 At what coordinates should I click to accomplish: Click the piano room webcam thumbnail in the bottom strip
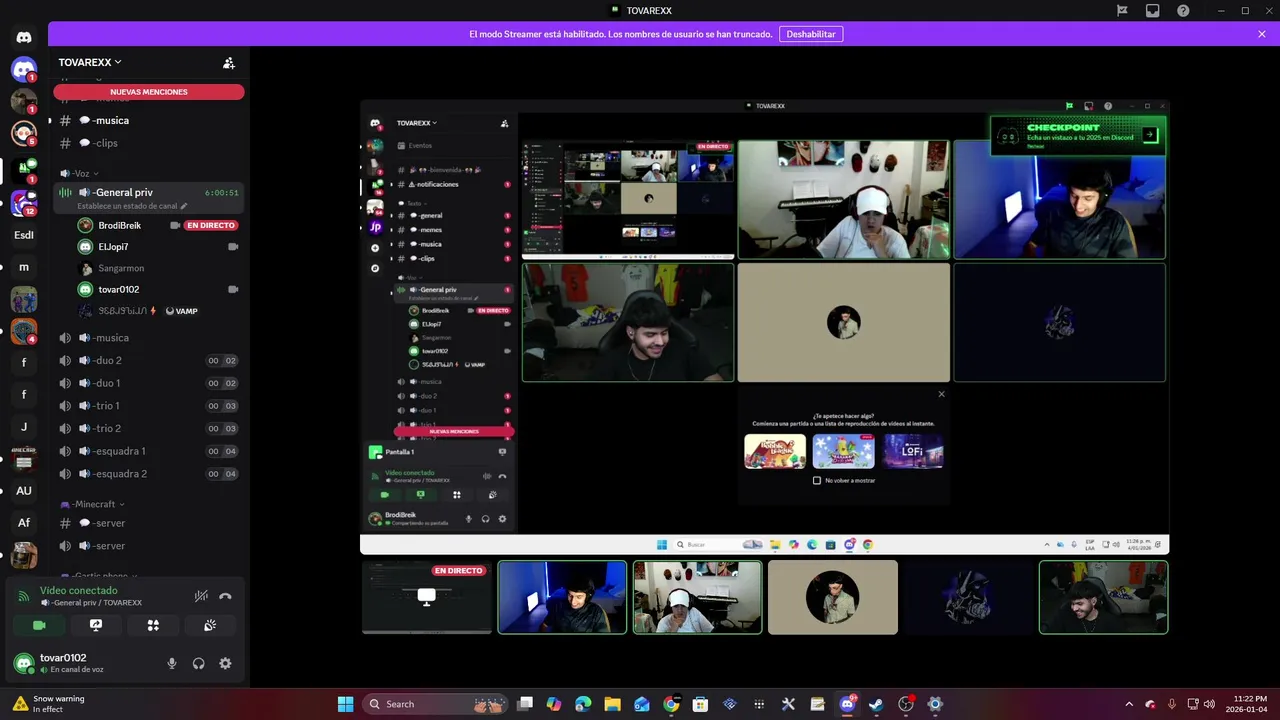click(698, 597)
